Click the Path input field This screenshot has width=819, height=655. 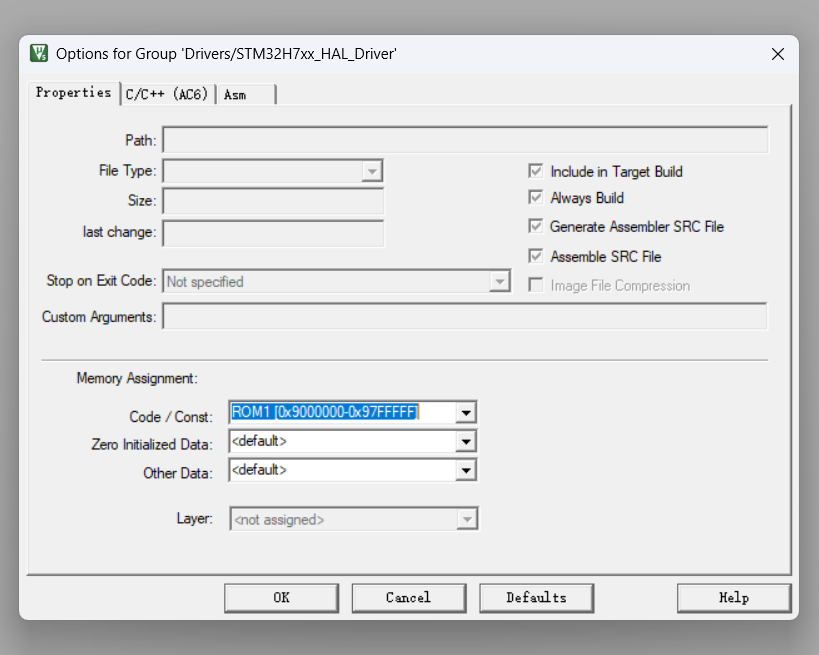(465, 140)
